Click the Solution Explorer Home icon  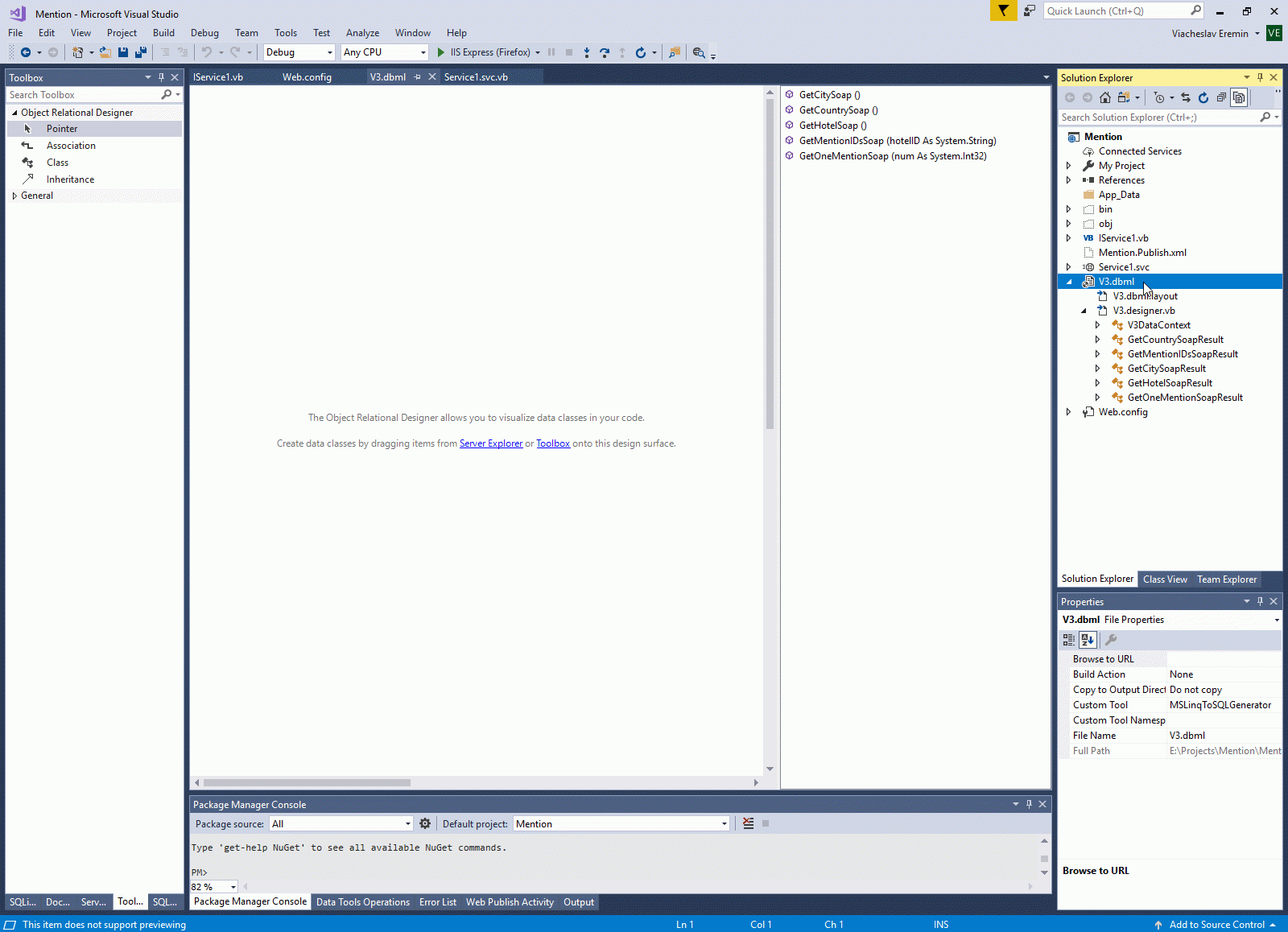(x=1105, y=97)
